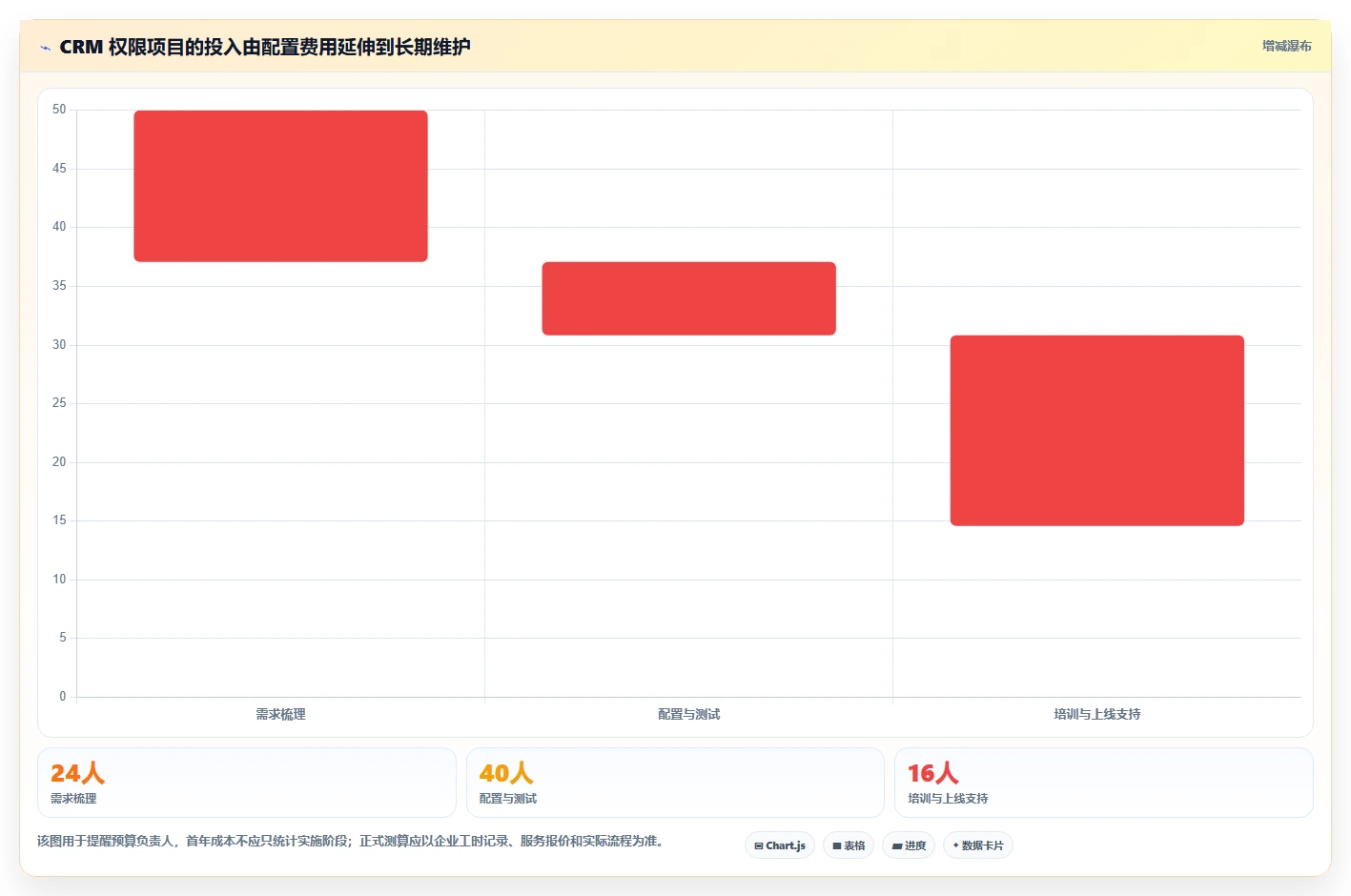Click the Chart.js tag chip
Viewport: 1351px width, 896px height.
[780, 845]
